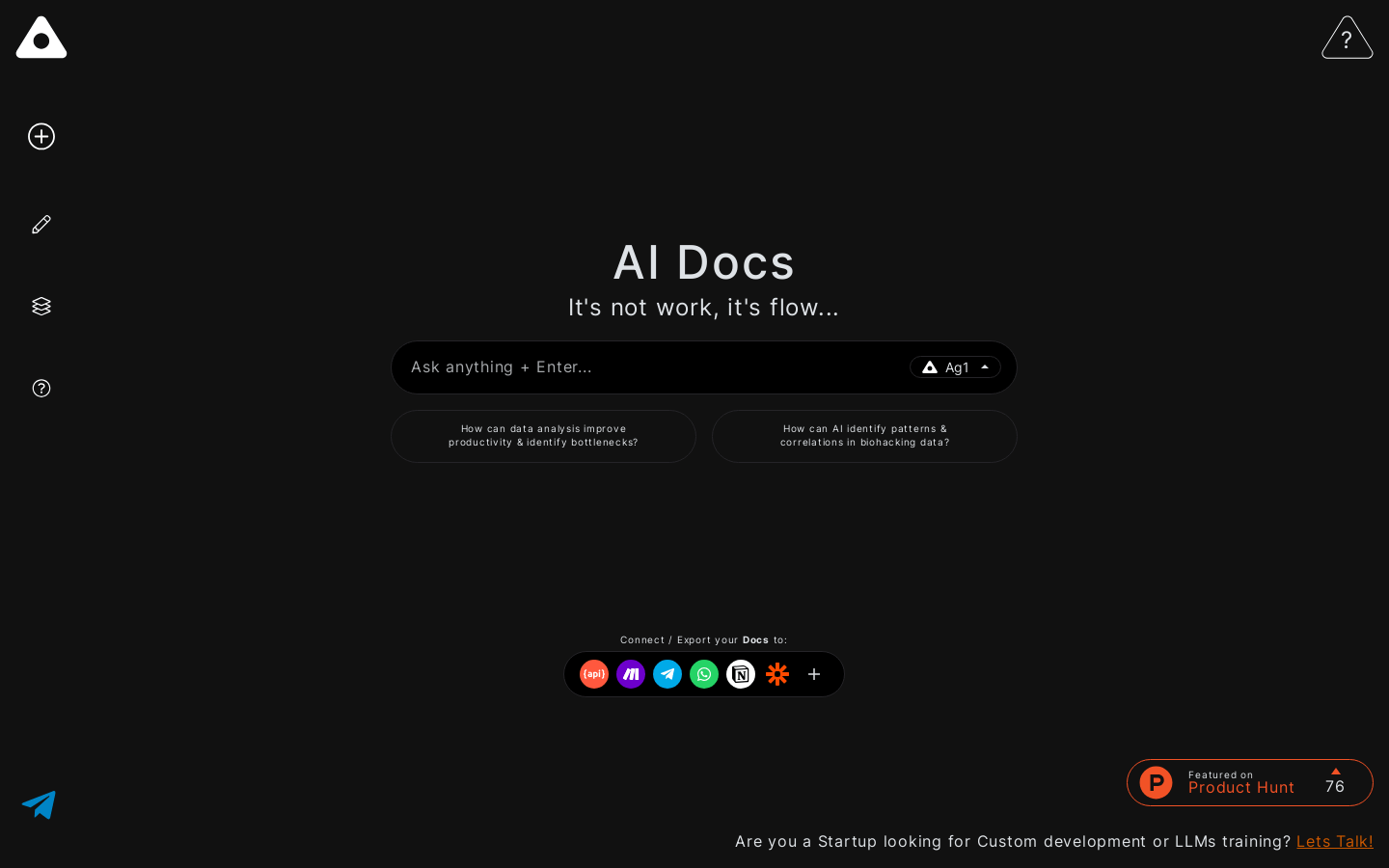Click the layers stack icon in sidebar
Viewport: 1389px width, 868px height.
point(41,306)
